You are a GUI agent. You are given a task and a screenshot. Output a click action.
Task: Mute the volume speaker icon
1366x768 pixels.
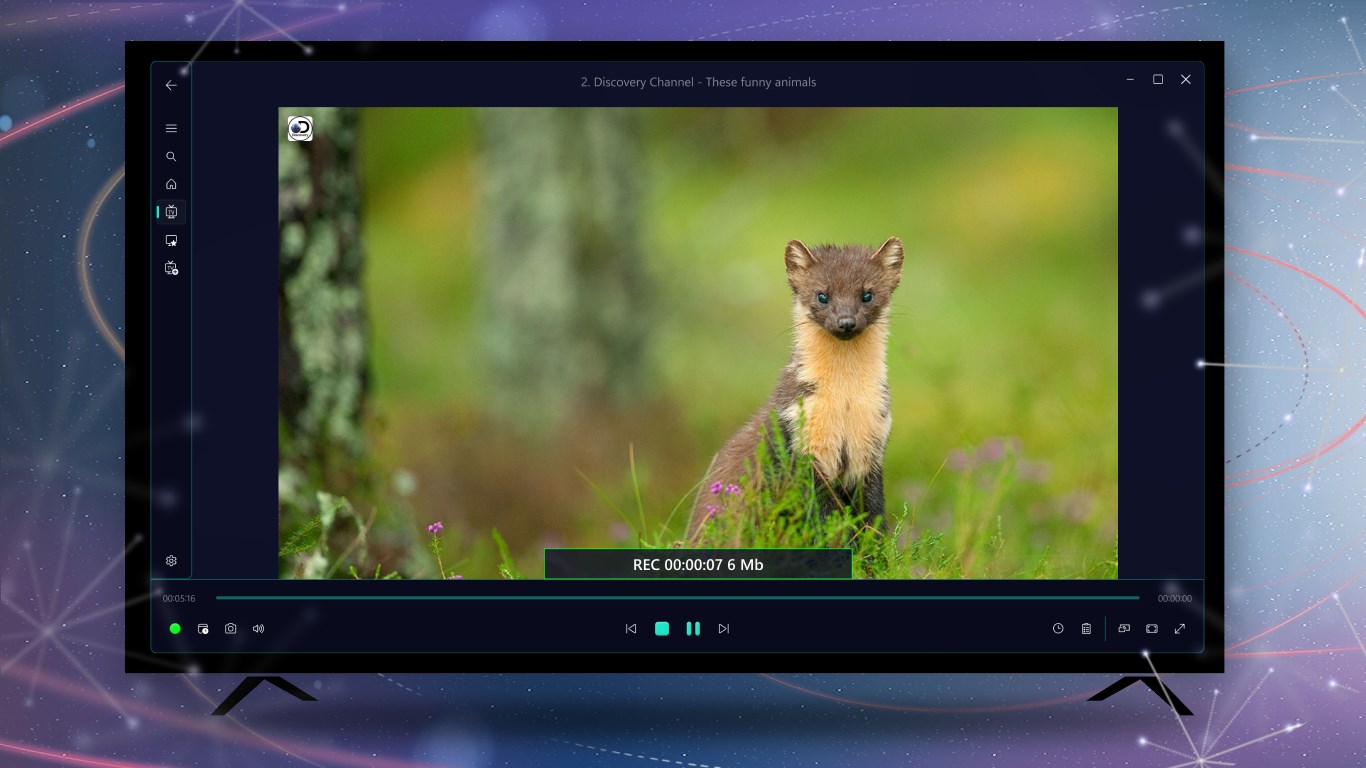259,629
